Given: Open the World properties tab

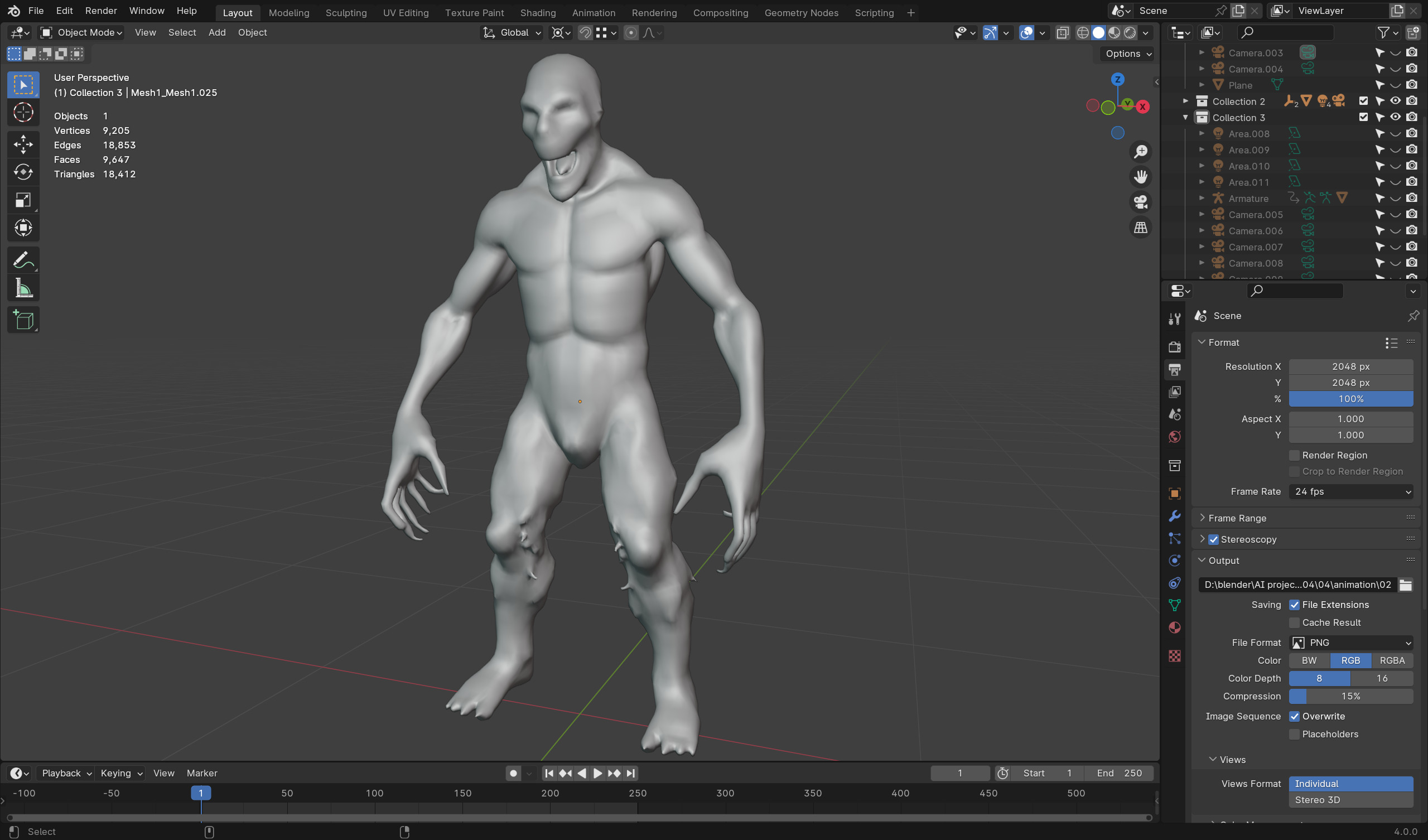Looking at the screenshot, I should click(x=1175, y=436).
